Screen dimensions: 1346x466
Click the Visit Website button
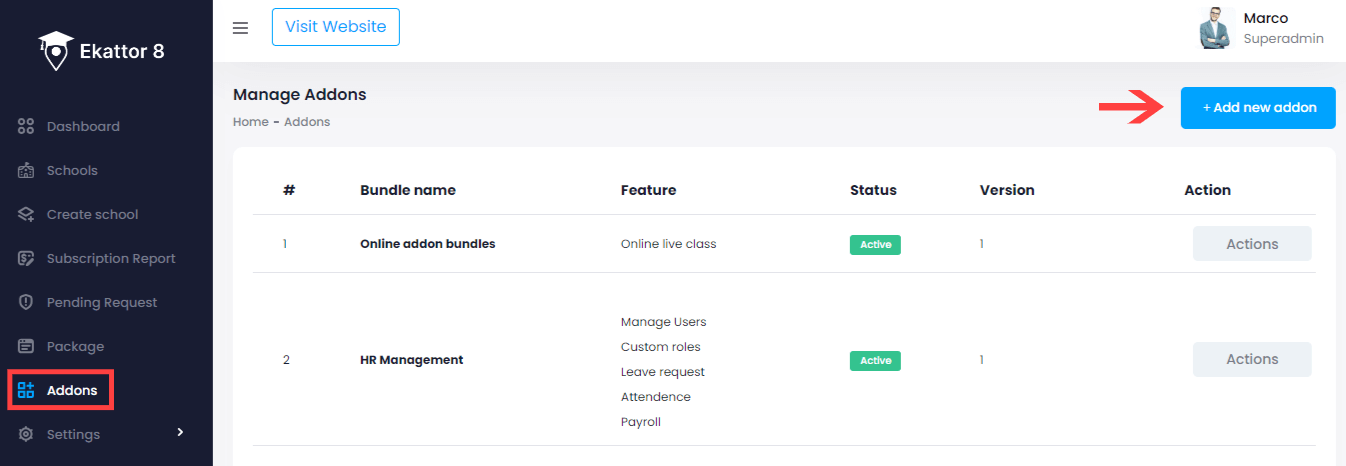[x=335, y=27]
